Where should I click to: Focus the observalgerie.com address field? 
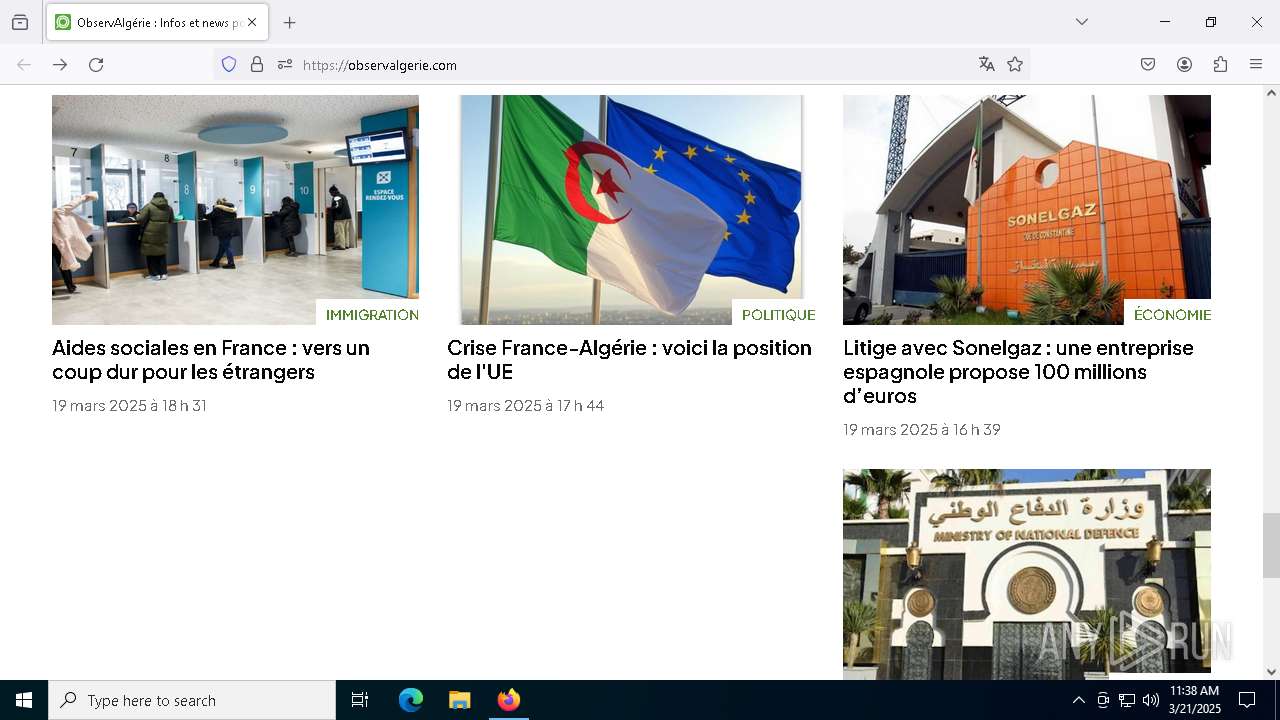point(635,65)
